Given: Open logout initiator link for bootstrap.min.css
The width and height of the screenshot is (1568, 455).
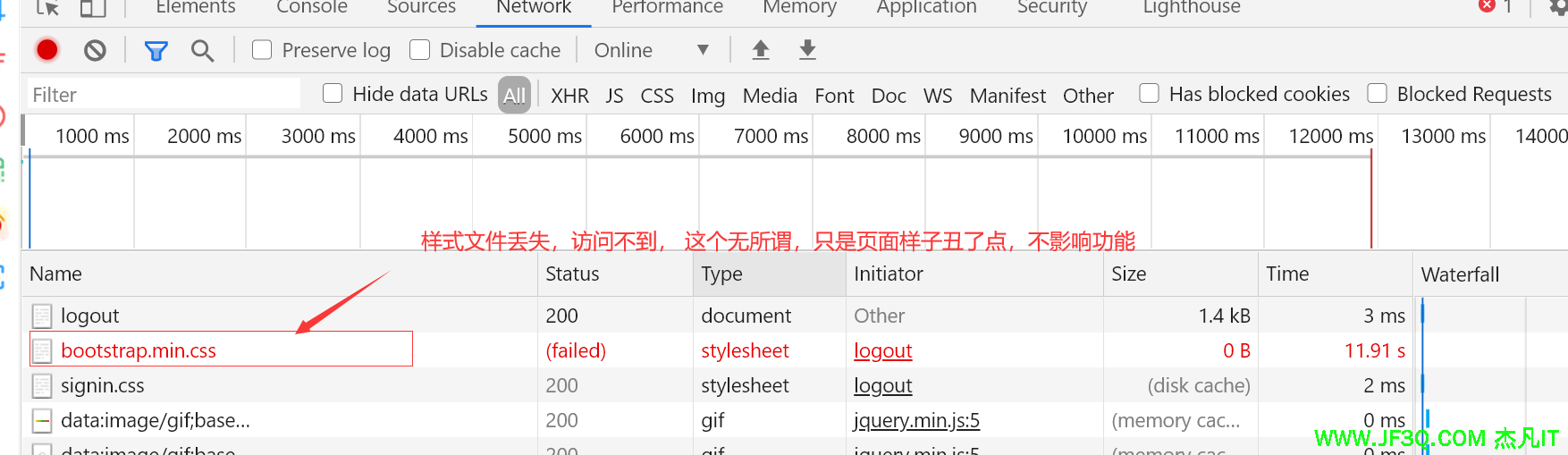Looking at the screenshot, I should click(882, 350).
